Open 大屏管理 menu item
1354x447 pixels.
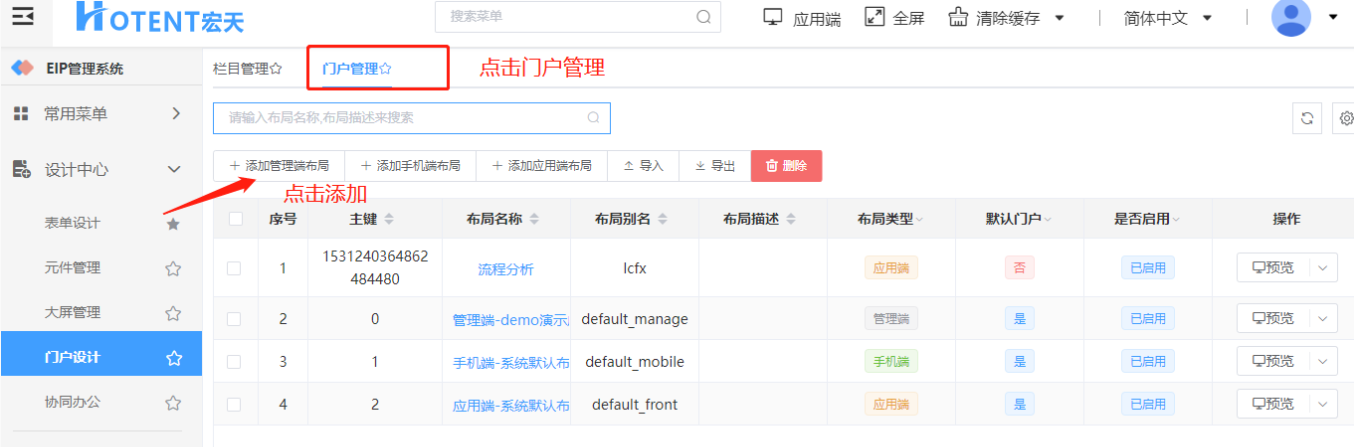(72, 312)
